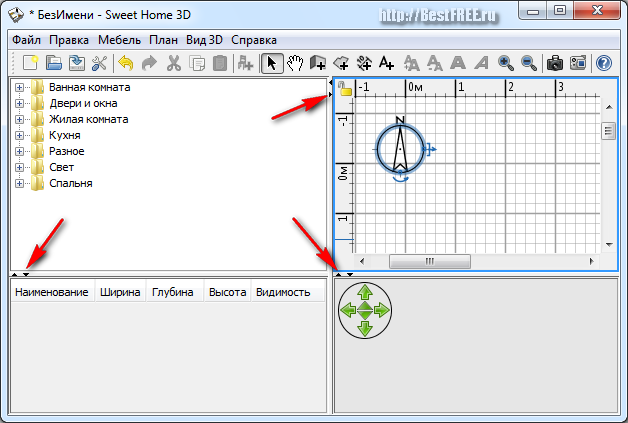Turn 3D view left with green arrow
This screenshot has width=628, height=423.
coord(348,310)
